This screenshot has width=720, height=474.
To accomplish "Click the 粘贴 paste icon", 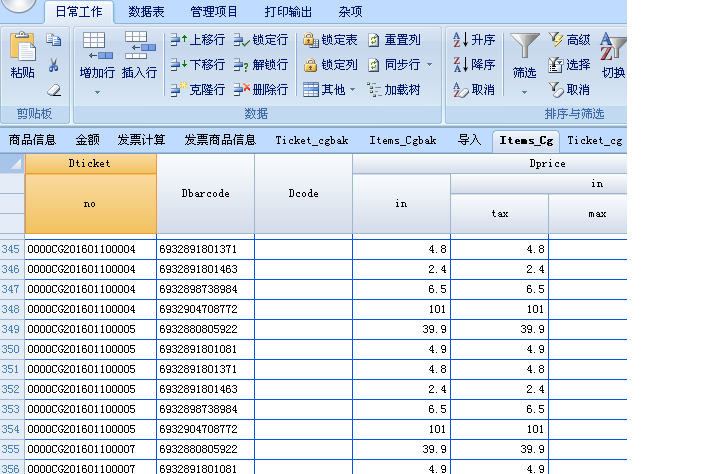I will [22, 46].
